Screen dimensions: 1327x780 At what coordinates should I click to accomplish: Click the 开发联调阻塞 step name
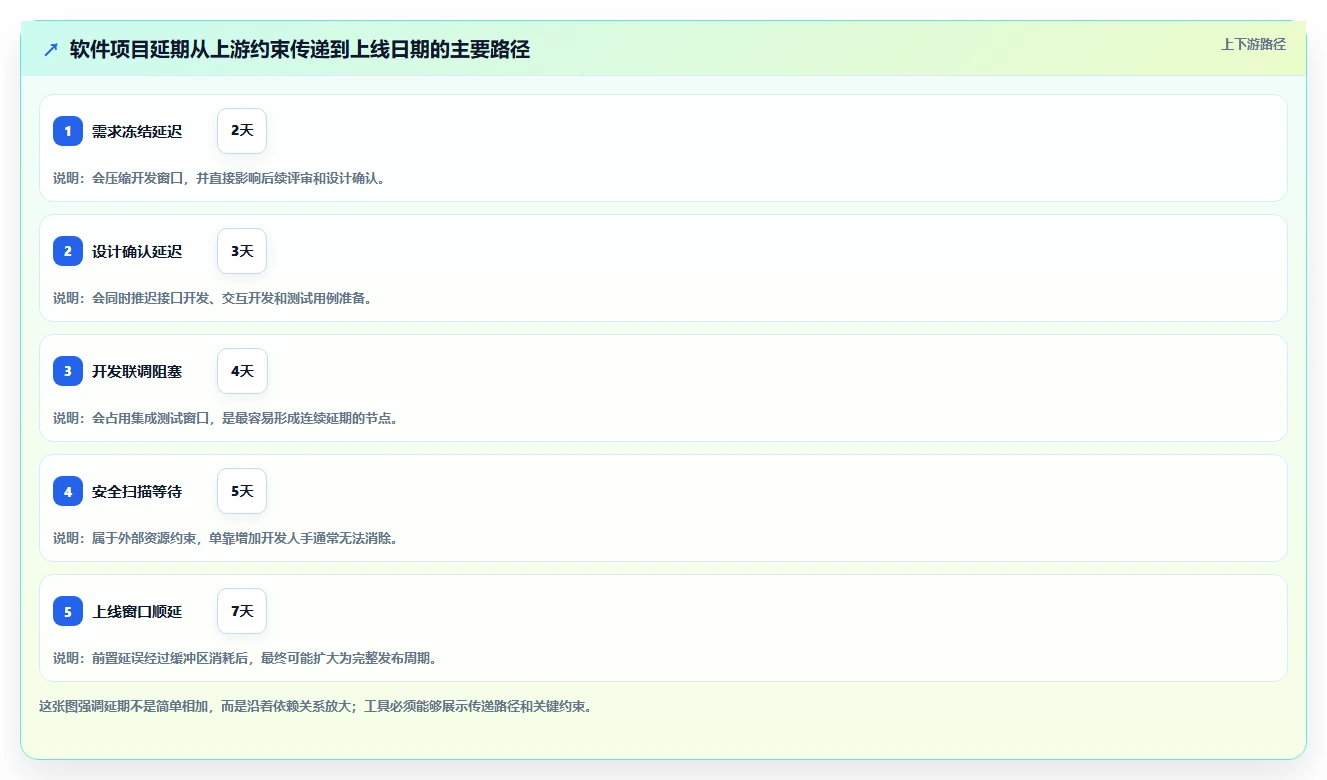(x=137, y=371)
